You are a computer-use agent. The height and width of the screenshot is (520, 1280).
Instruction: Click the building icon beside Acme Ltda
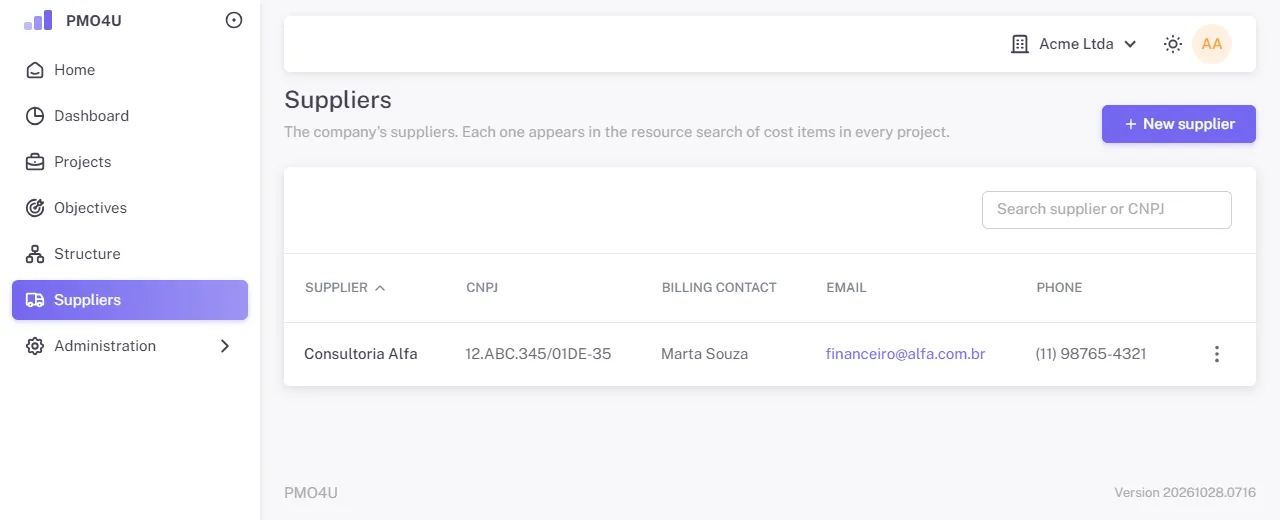click(x=1020, y=44)
